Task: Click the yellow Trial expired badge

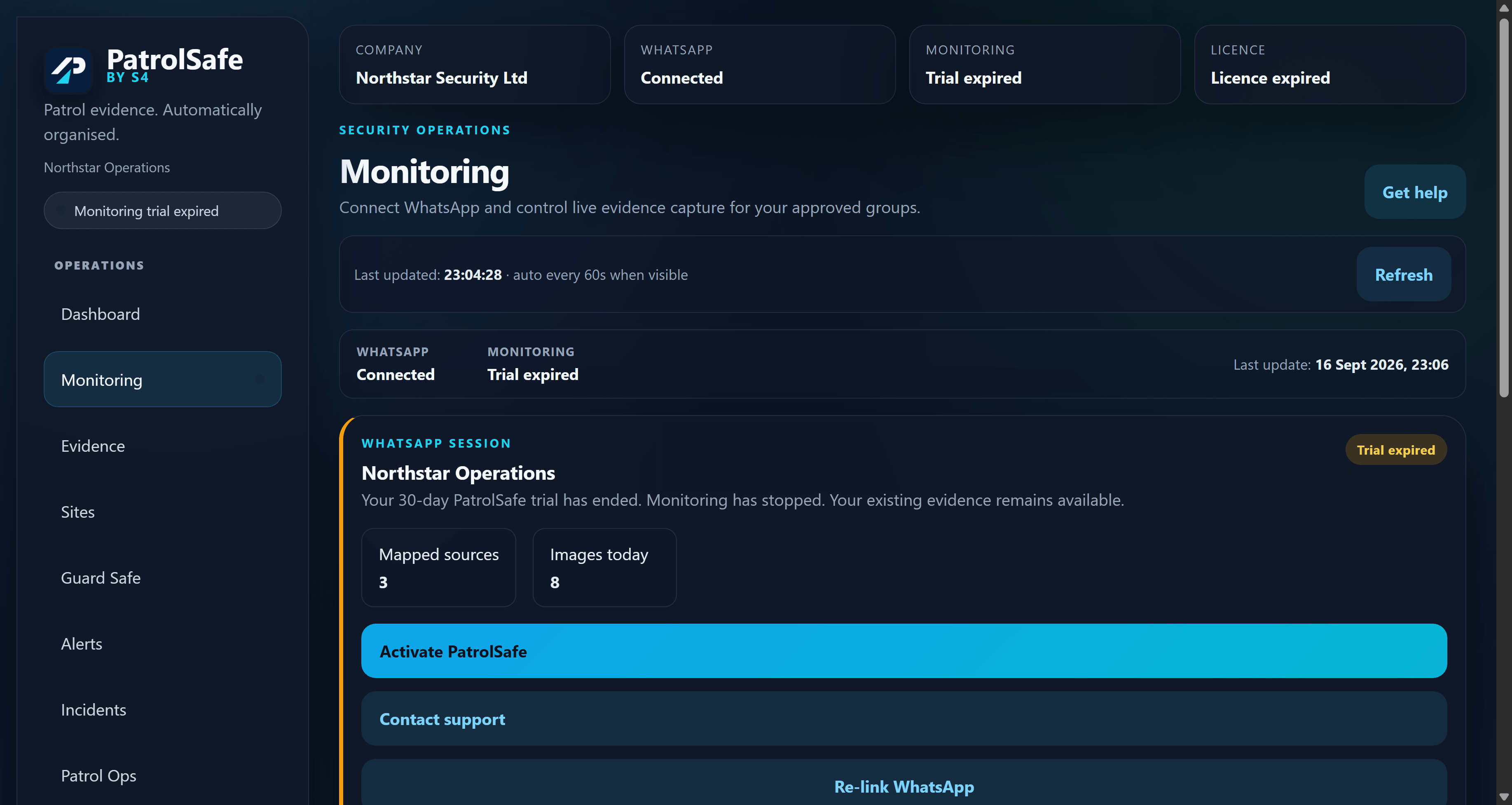Action: click(1396, 450)
